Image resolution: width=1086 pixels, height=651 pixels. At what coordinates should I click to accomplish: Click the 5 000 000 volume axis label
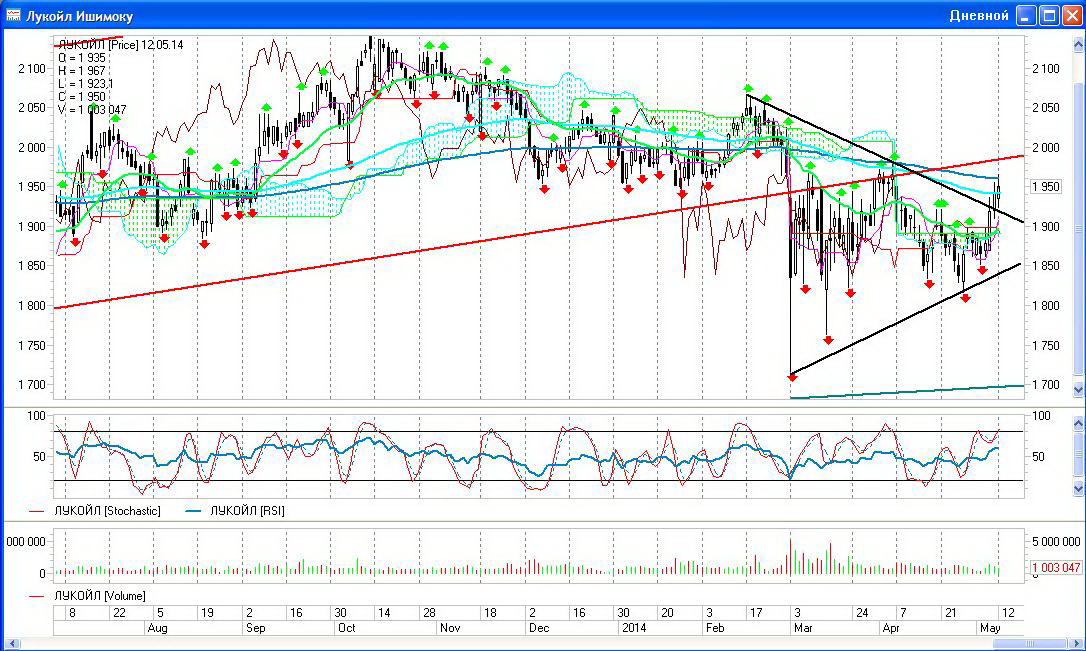pos(1056,542)
